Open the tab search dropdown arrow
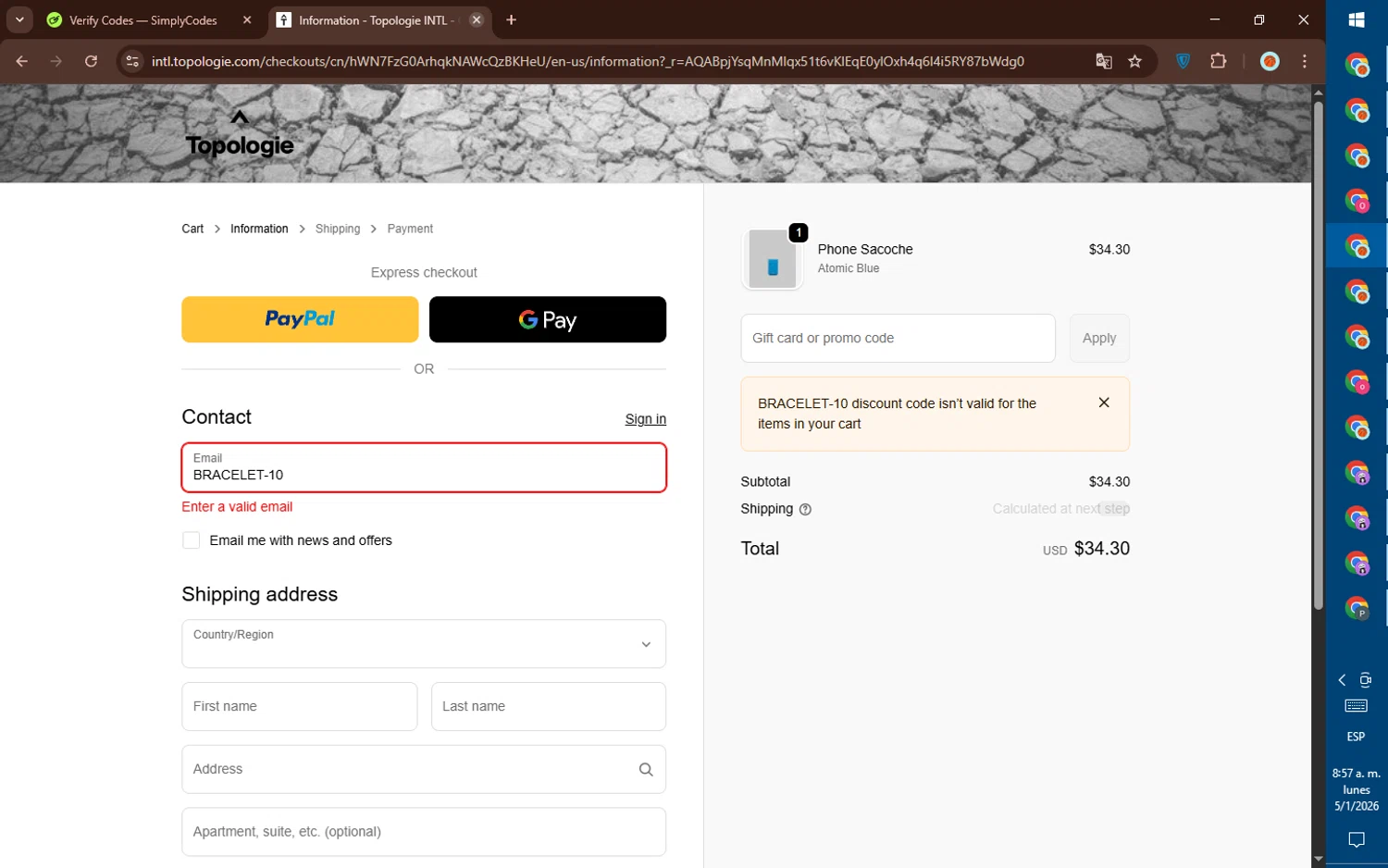Image resolution: width=1388 pixels, height=868 pixels. [19, 19]
